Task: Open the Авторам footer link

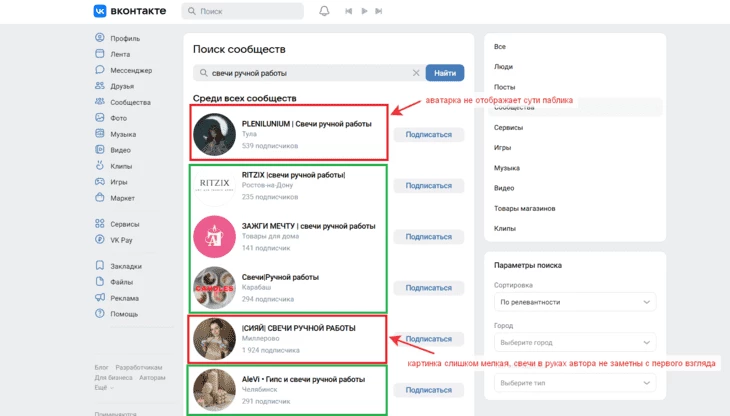Action: (x=152, y=378)
